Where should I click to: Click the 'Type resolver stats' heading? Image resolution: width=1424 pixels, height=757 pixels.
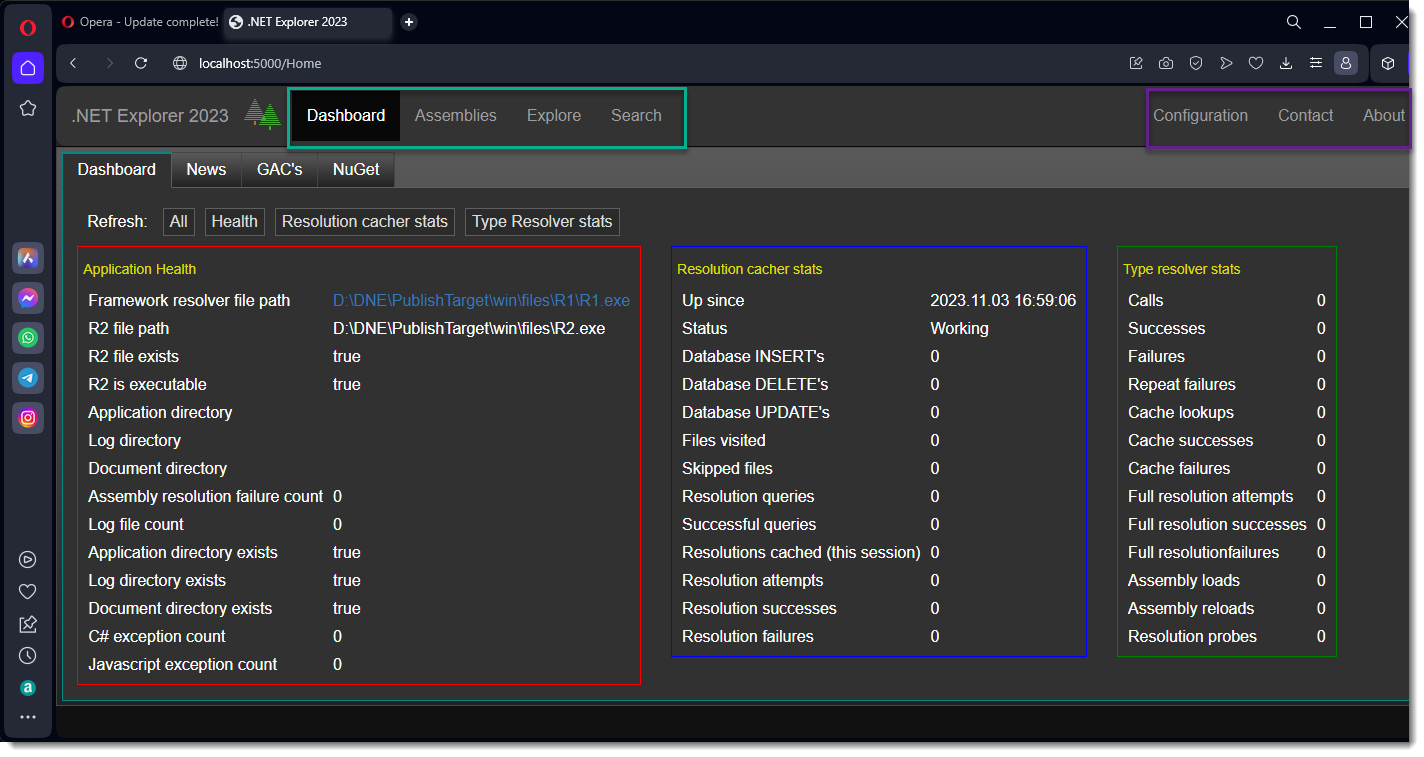pos(1182,269)
